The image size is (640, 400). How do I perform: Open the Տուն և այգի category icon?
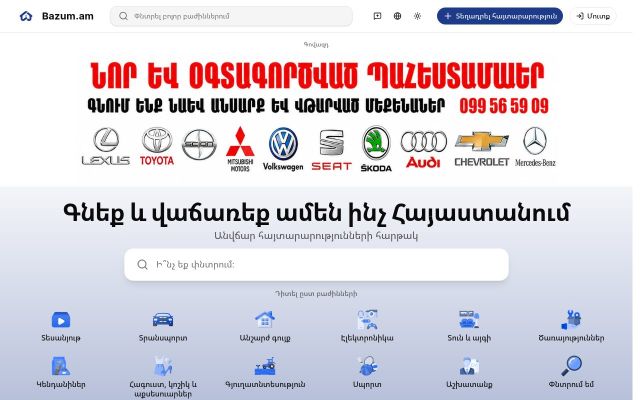[x=469, y=320]
